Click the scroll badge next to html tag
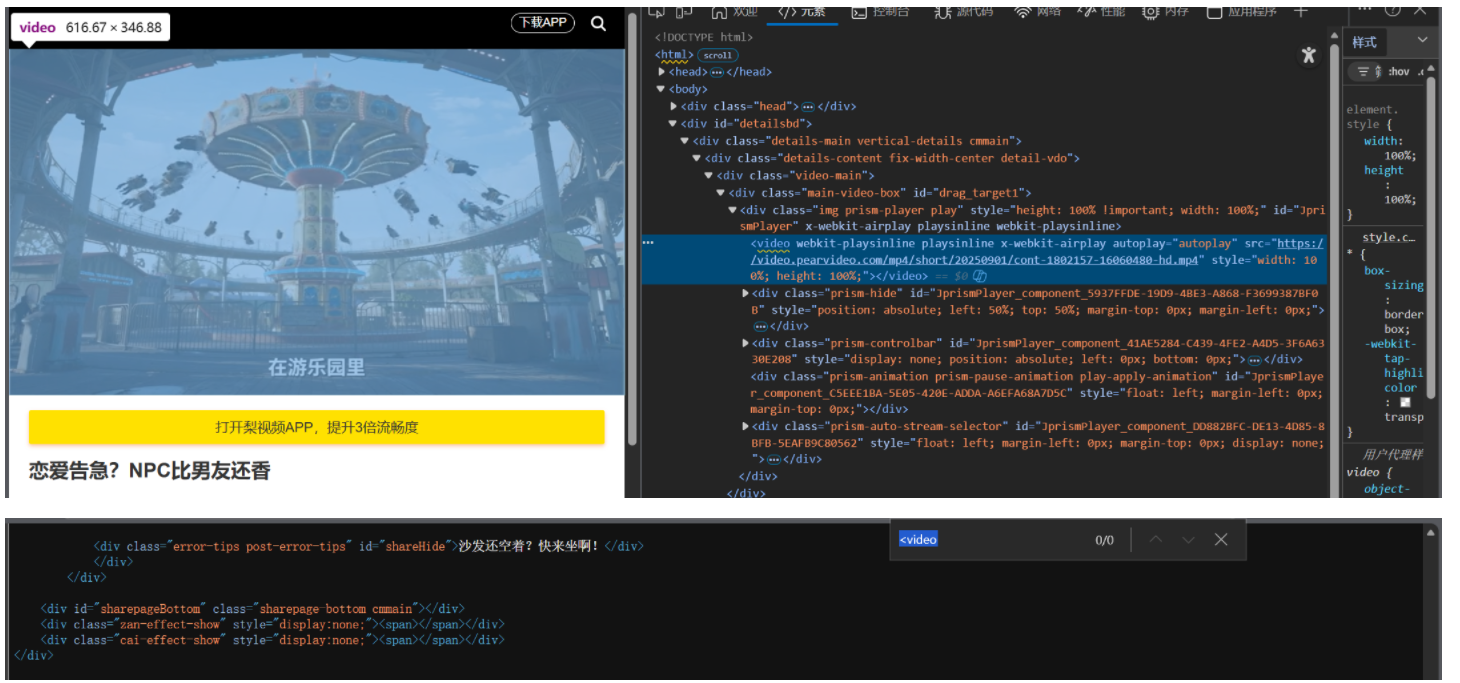The width and height of the screenshot is (1460, 683). (x=717, y=55)
